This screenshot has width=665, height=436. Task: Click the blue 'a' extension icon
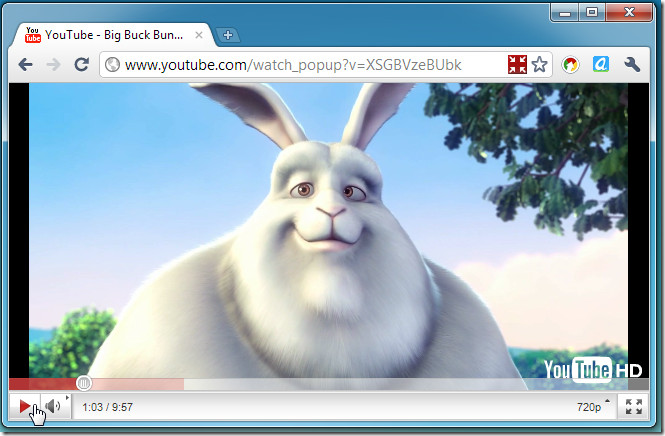[601, 64]
